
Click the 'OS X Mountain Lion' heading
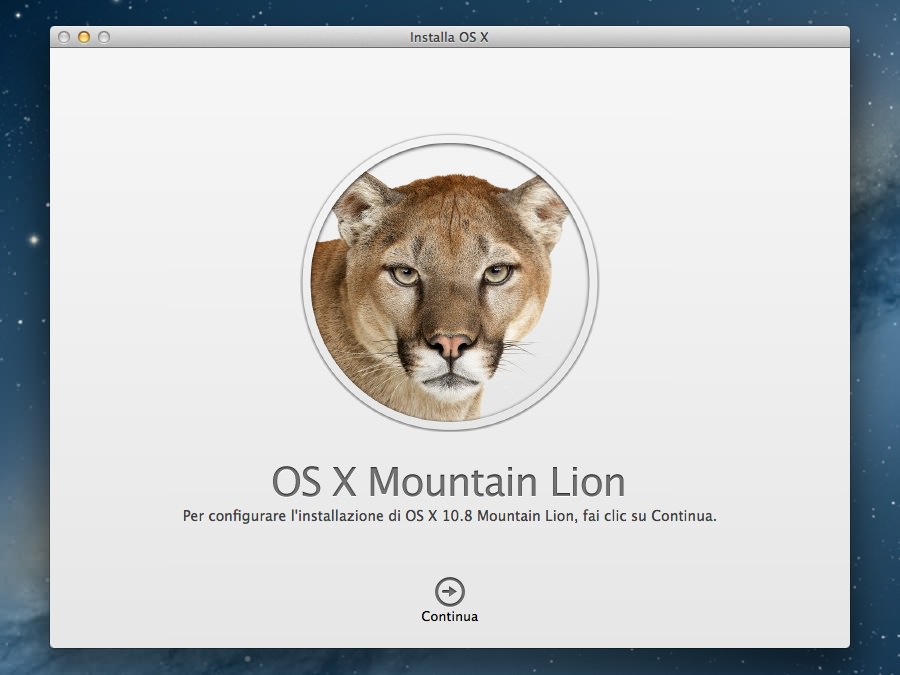(449, 482)
